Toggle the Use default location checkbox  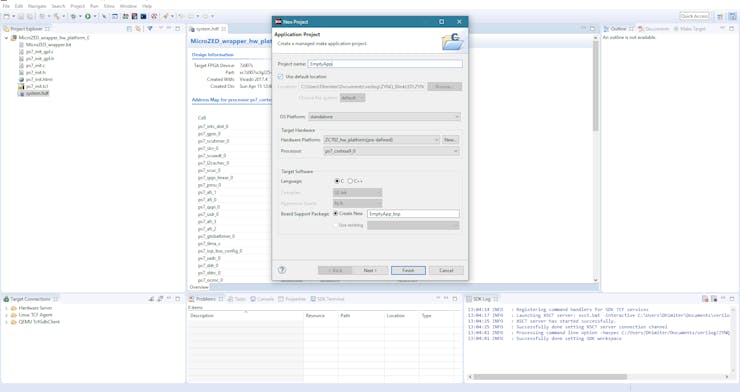(x=281, y=76)
